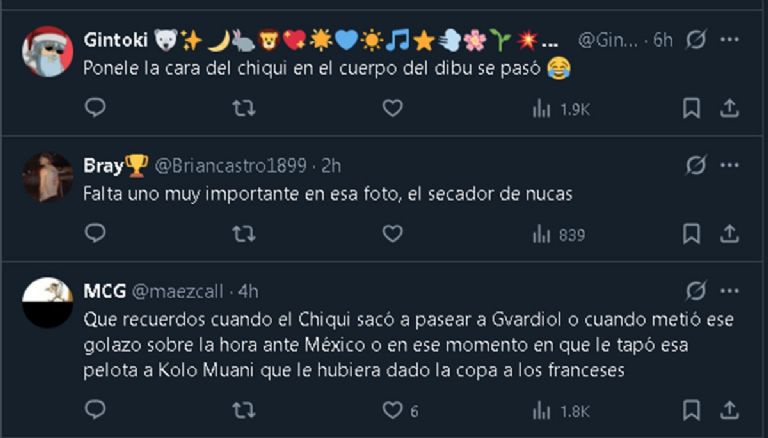Viewport: 768px width, 438px height.
Task: Reply to Gintoki's tweet
Action: click(x=94, y=108)
